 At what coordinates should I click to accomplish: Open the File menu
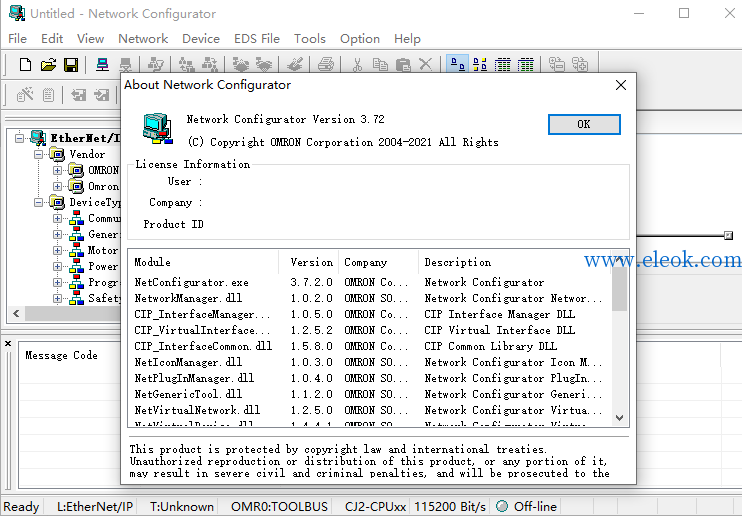[18, 39]
